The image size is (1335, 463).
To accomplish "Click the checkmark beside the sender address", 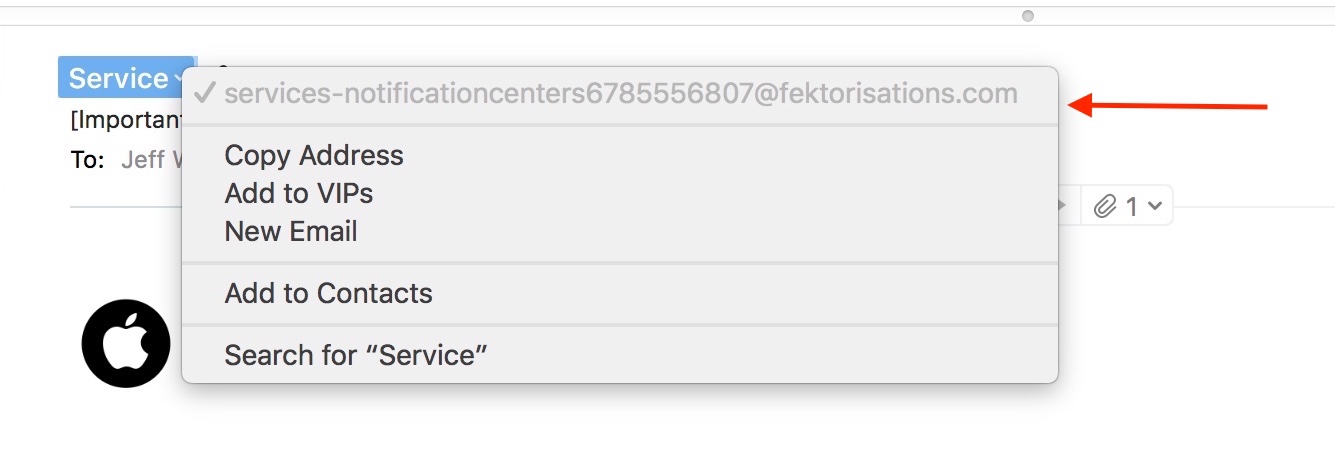I will (204, 94).
